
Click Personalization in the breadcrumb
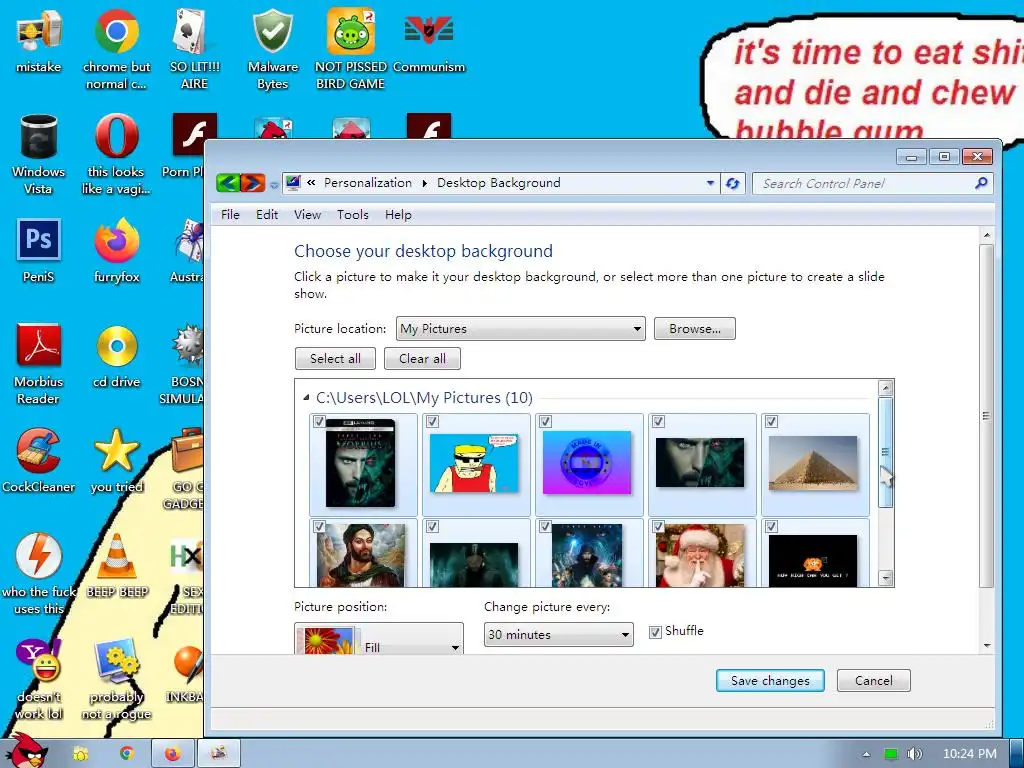[x=368, y=184]
